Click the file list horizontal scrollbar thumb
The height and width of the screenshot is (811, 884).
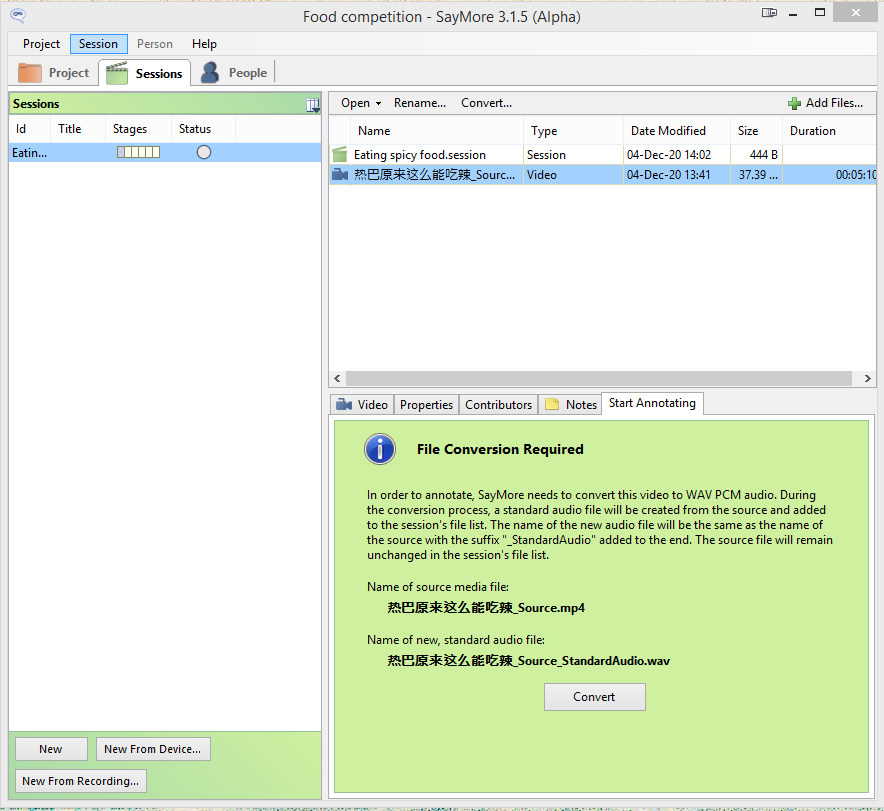pos(599,379)
